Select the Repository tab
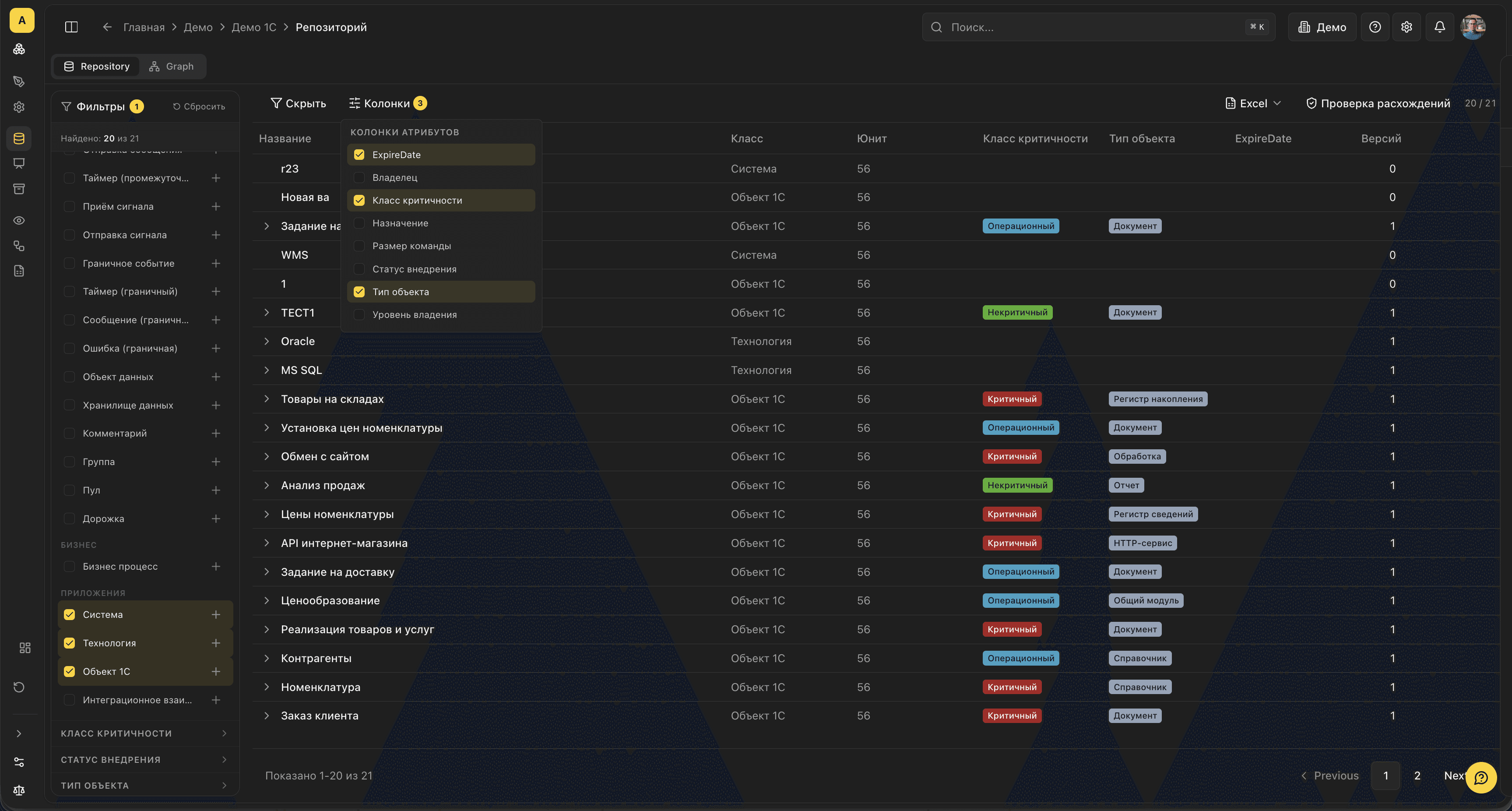 point(97,67)
